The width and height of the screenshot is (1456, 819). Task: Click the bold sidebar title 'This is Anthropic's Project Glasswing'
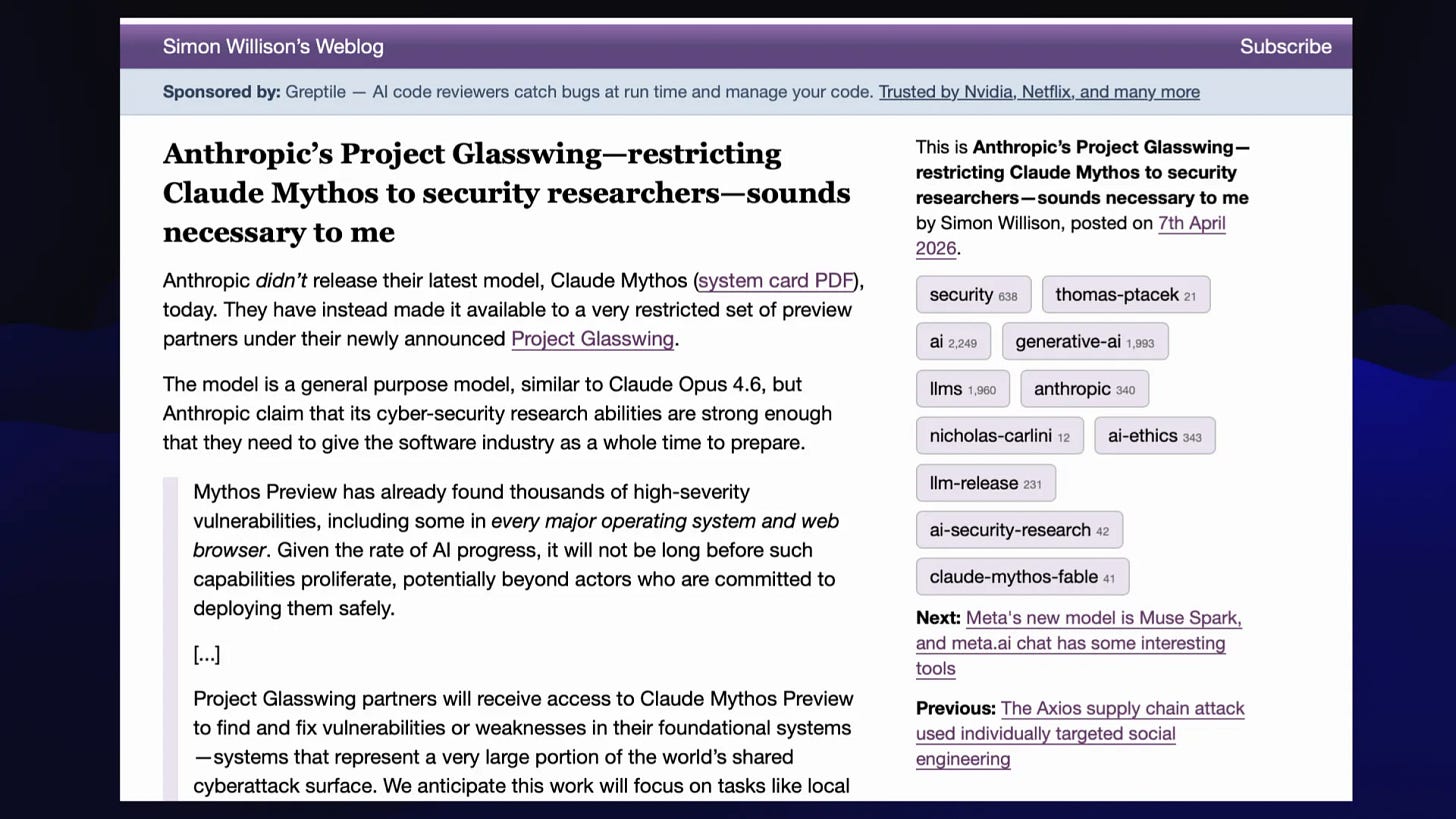[1082, 172]
